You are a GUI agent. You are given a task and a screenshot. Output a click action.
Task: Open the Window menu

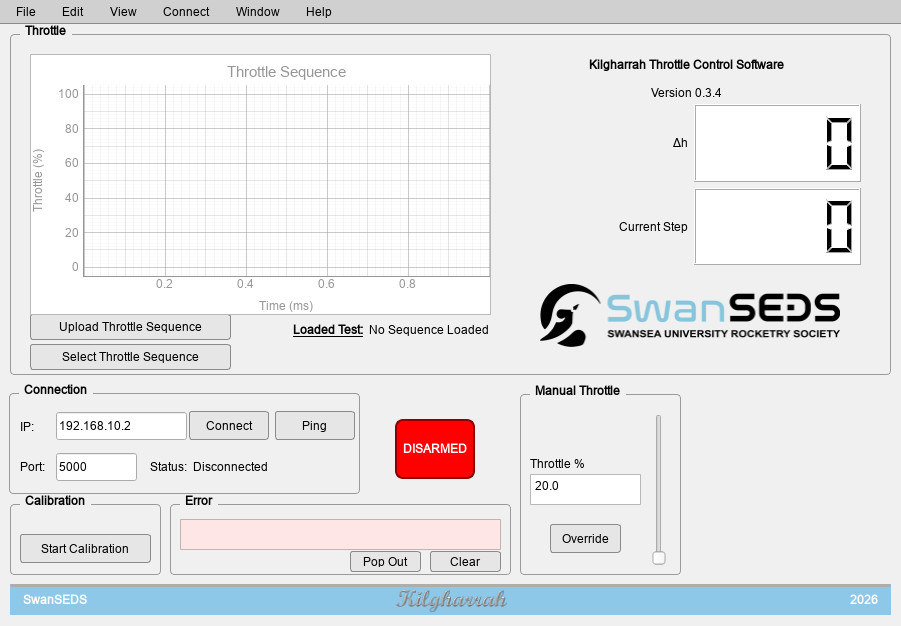[257, 11]
